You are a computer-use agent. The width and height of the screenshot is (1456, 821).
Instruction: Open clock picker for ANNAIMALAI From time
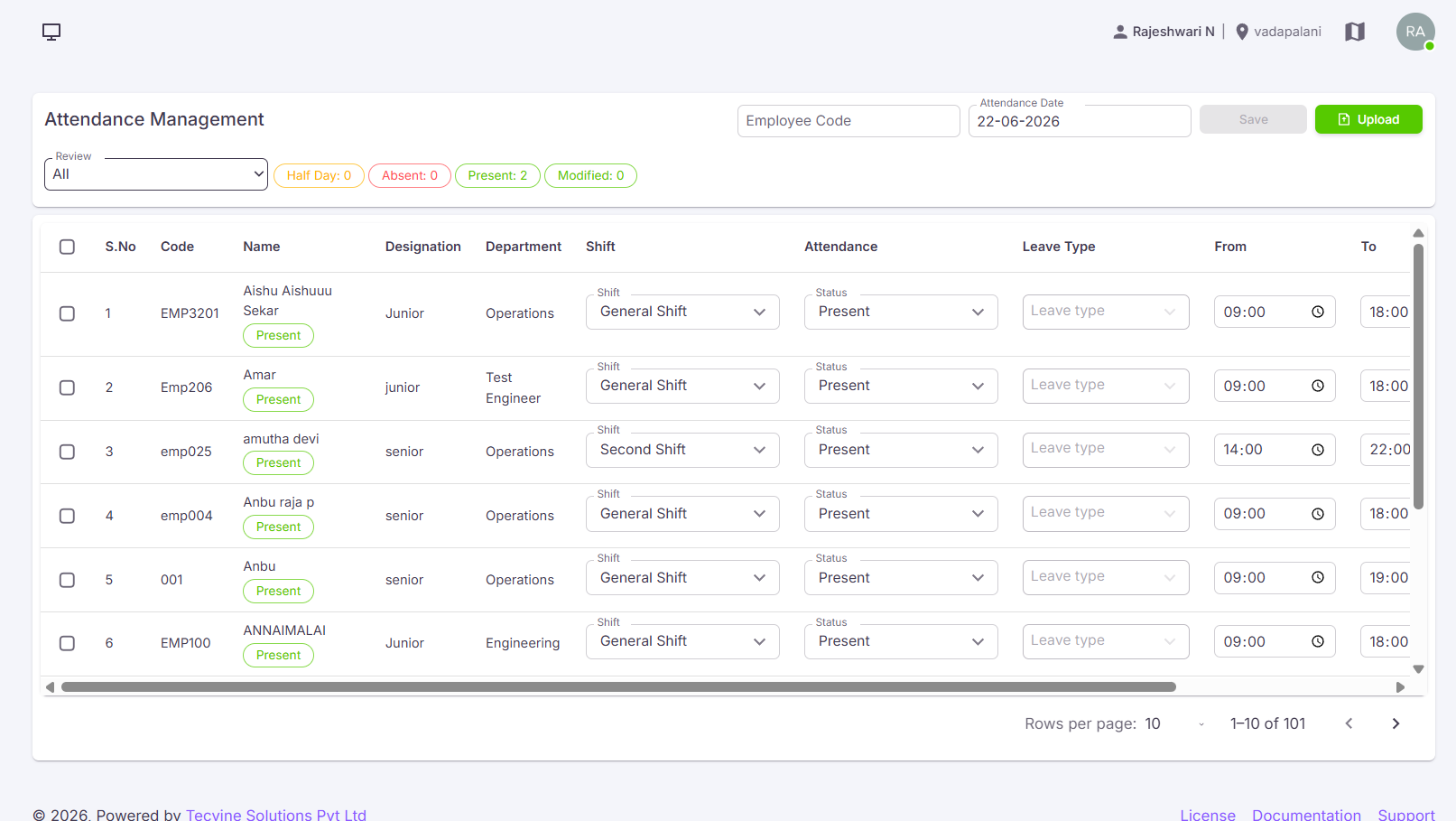click(x=1318, y=641)
